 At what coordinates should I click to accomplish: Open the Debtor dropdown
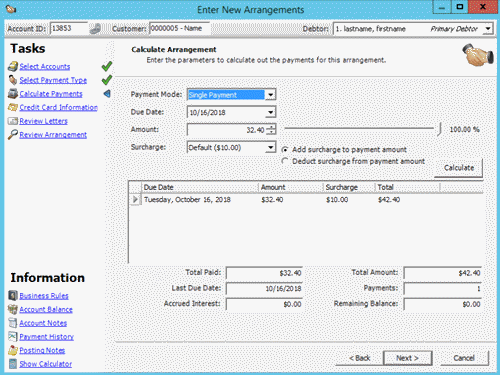pyautogui.click(x=488, y=29)
